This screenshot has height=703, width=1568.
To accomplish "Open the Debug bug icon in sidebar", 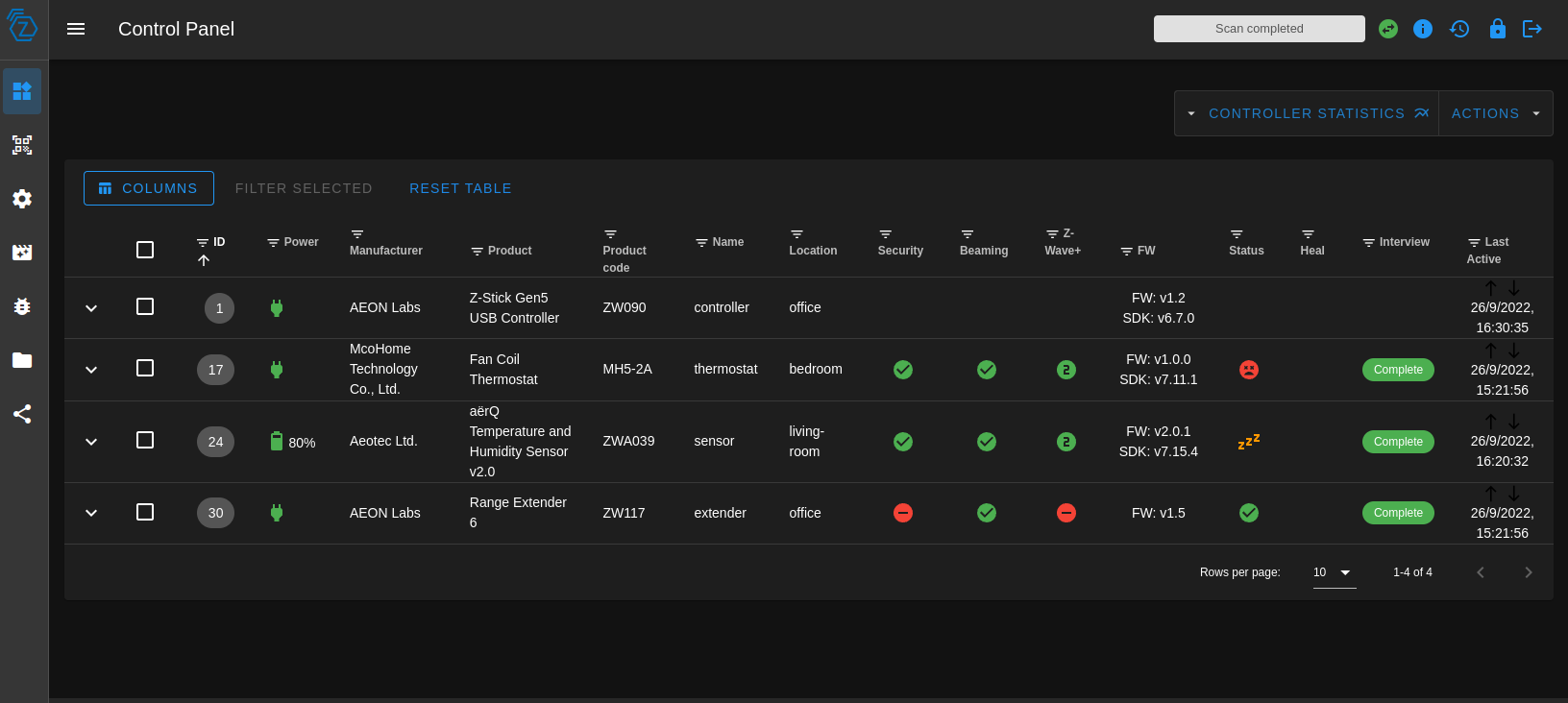I will pyautogui.click(x=22, y=306).
